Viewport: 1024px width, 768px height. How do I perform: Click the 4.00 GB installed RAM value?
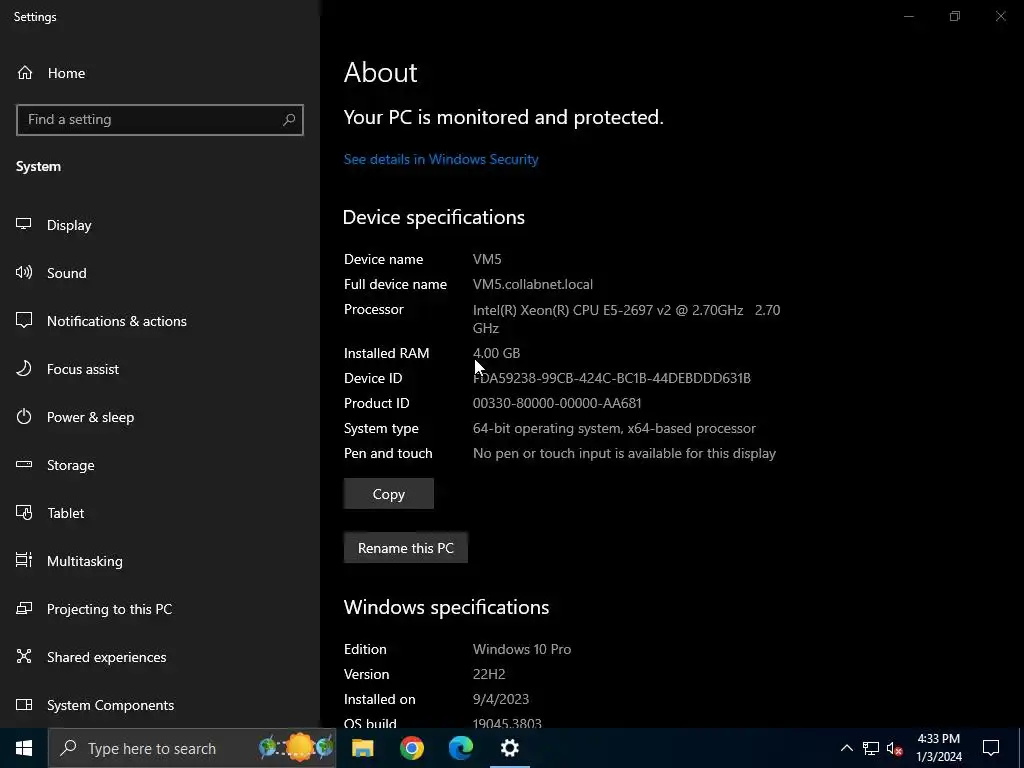[496, 353]
